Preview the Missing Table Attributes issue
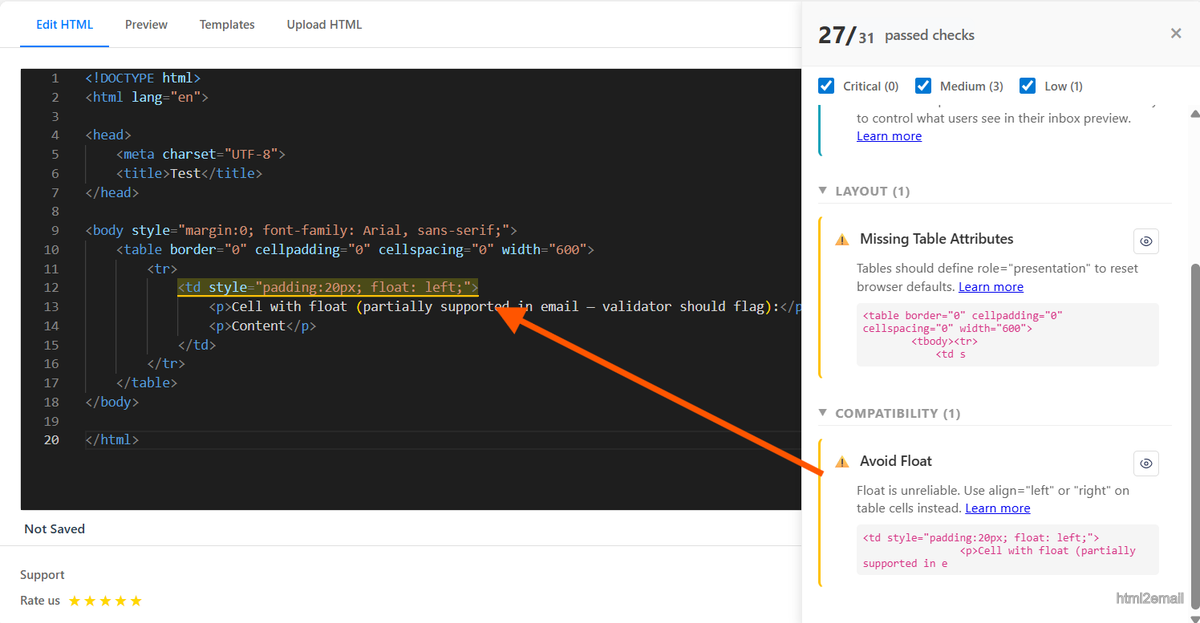Screen dimensions: 1200x623 [1146, 240]
